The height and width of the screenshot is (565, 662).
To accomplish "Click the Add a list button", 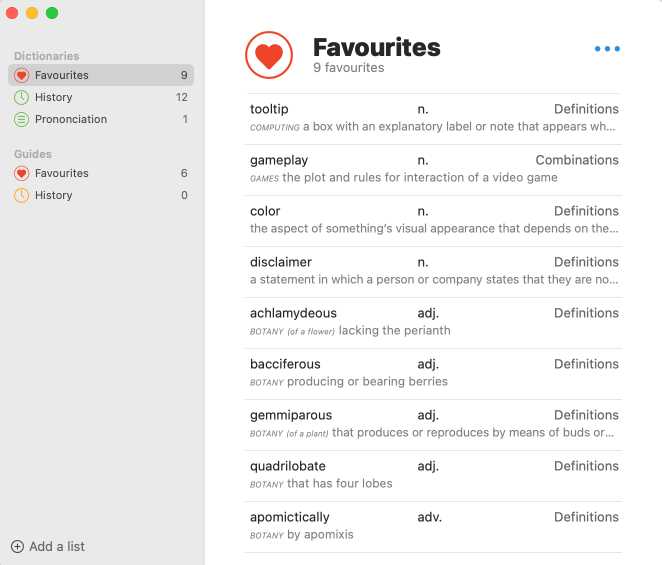I will [x=56, y=546].
